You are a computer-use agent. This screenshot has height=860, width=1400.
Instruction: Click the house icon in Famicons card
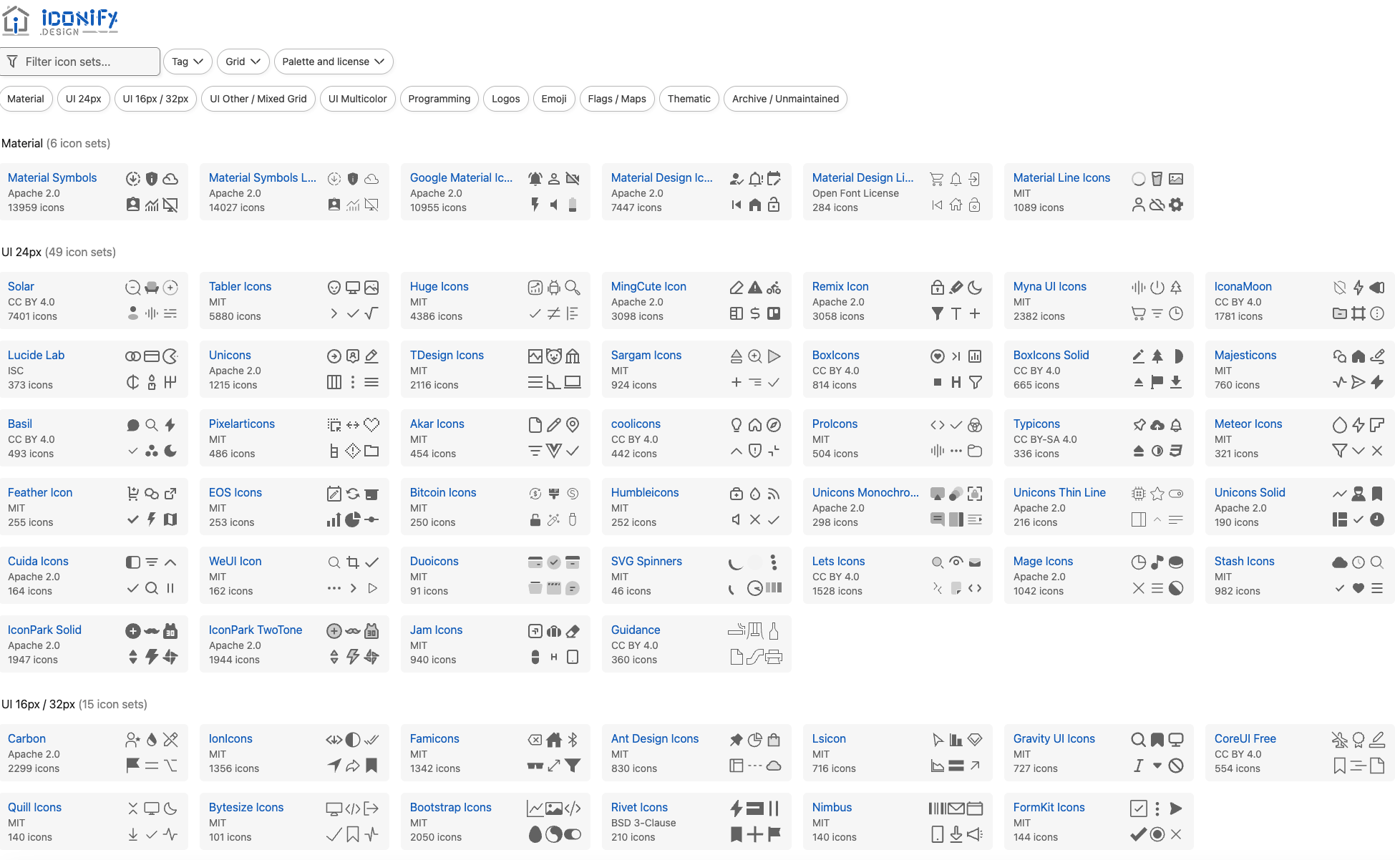click(554, 740)
